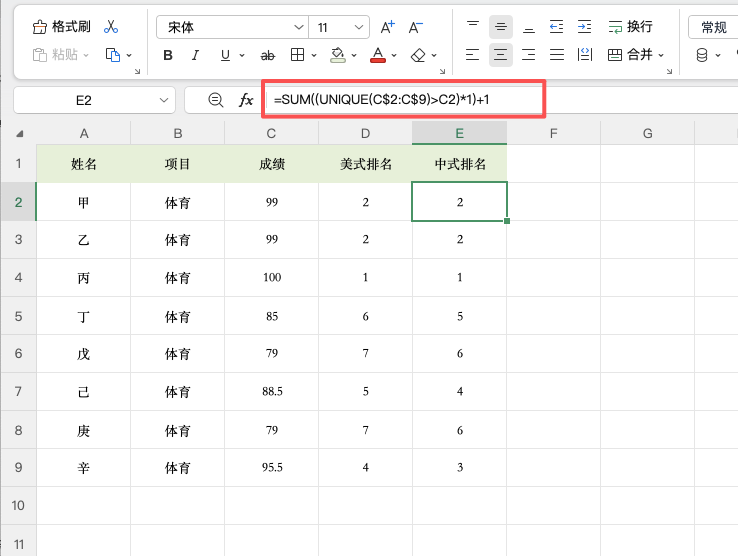Click the currency coins icon
Screen dimensions: 738x556
[702, 55]
